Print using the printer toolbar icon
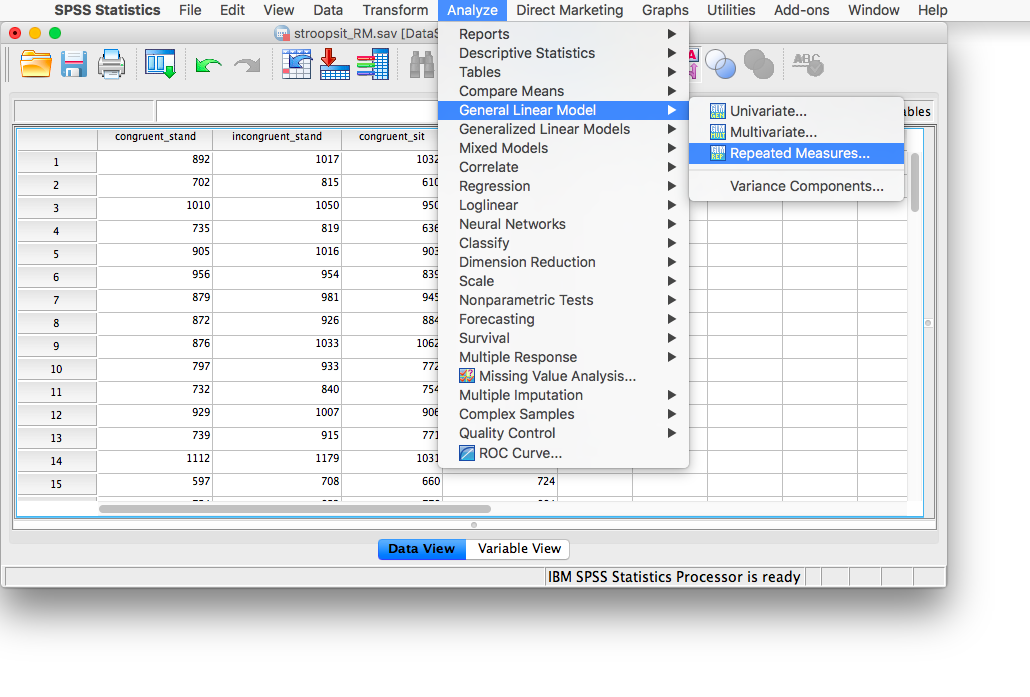This screenshot has height=697, width=1030. point(111,64)
